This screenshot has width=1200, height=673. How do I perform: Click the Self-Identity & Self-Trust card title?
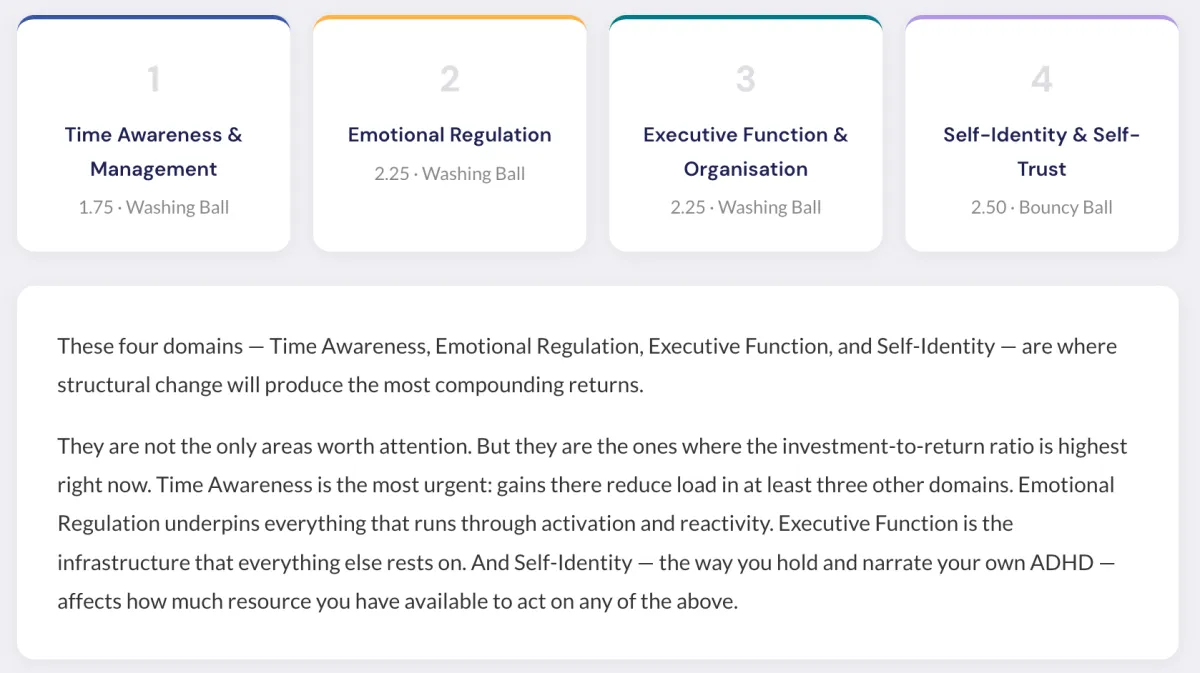click(x=1041, y=152)
